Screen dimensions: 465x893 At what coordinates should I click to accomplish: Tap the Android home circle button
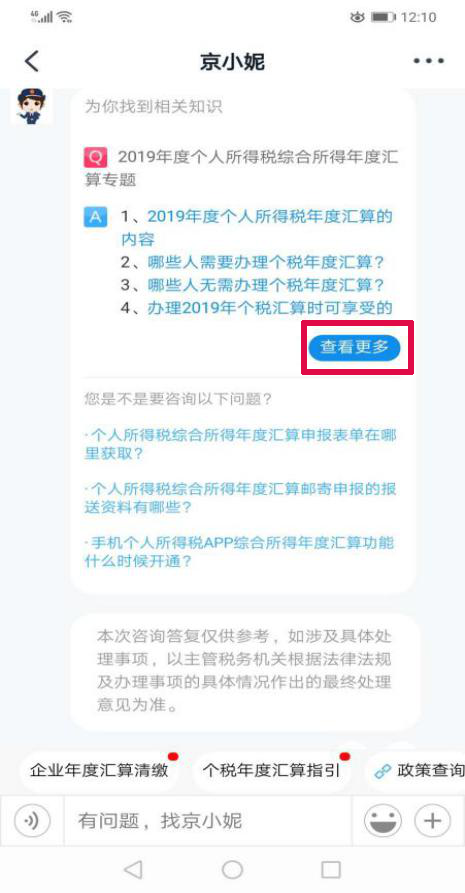click(x=232, y=870)
